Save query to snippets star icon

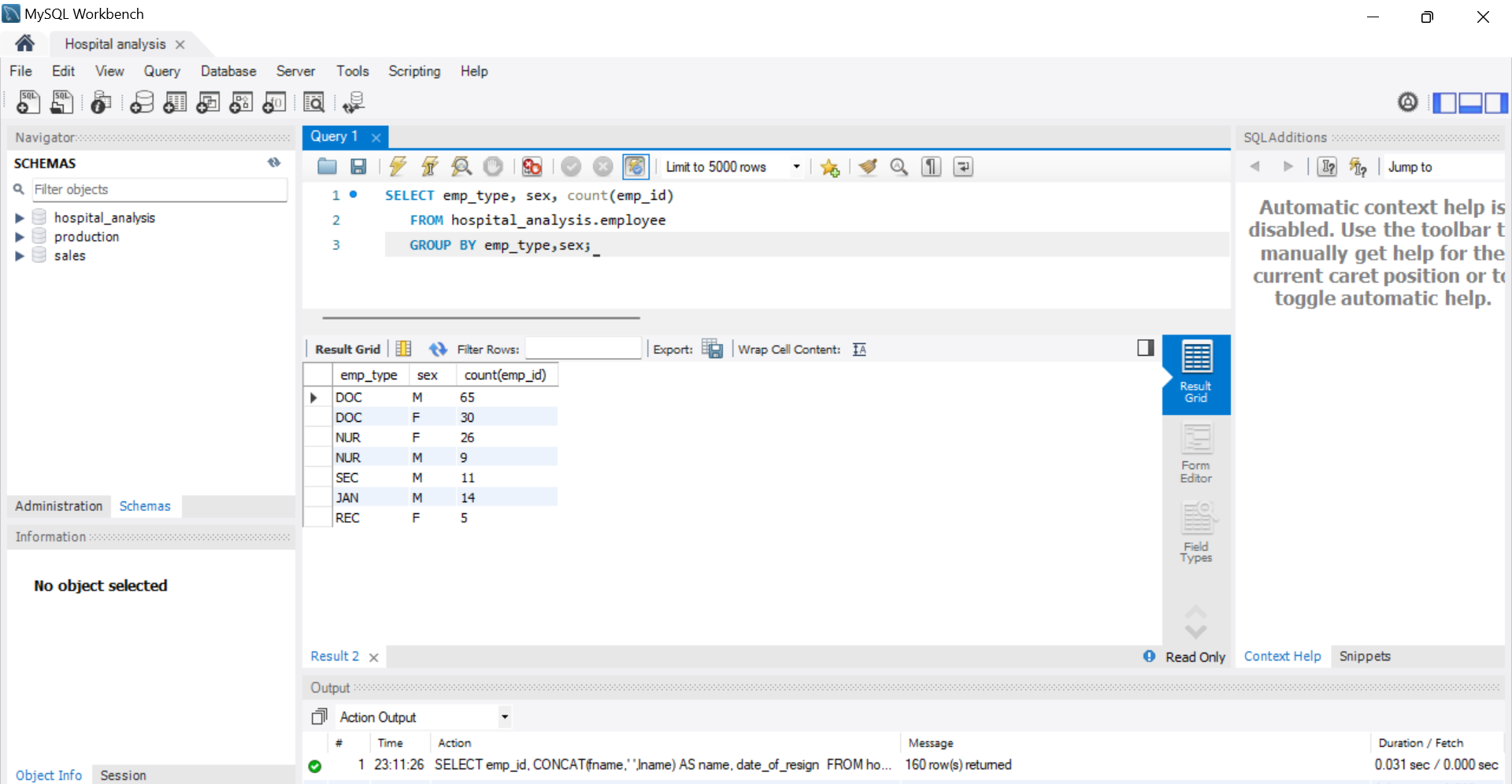829,166
